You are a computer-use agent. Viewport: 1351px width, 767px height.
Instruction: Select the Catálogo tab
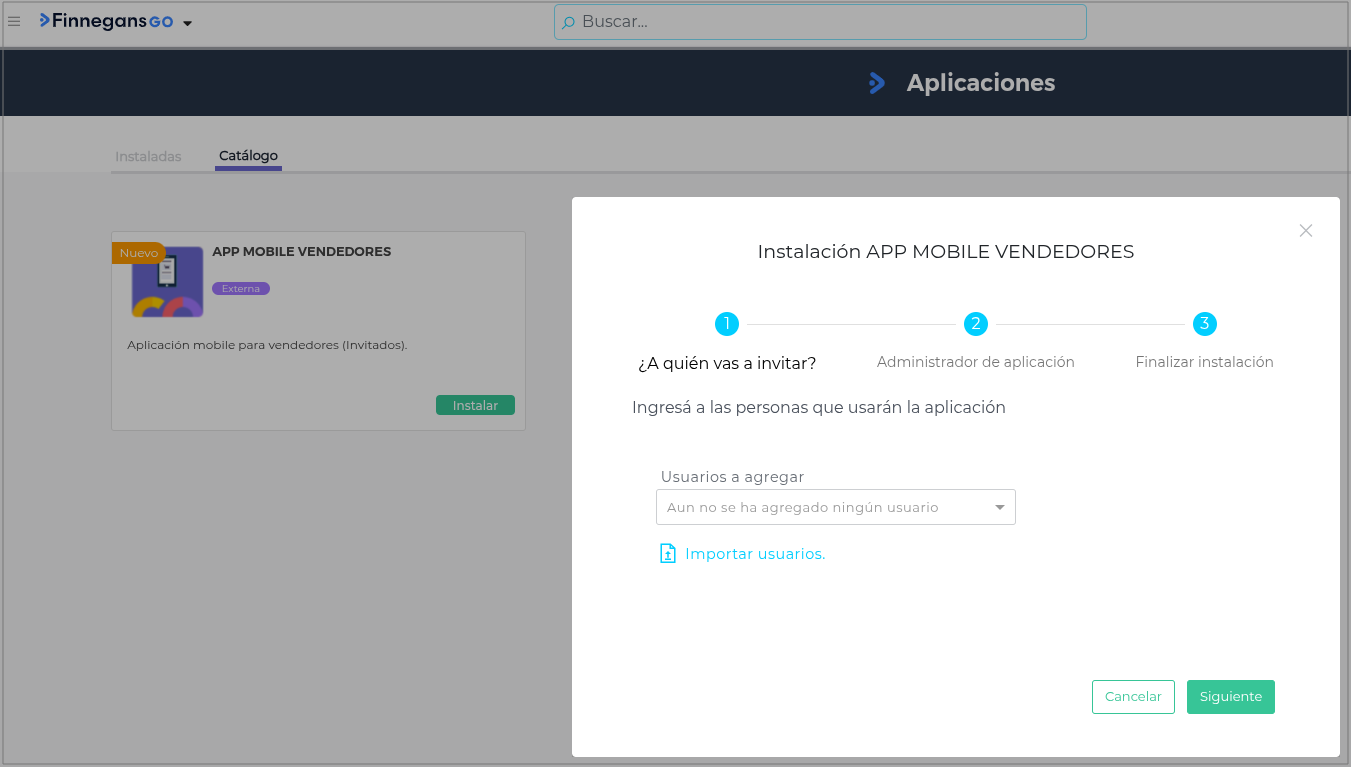coord(248,156)
